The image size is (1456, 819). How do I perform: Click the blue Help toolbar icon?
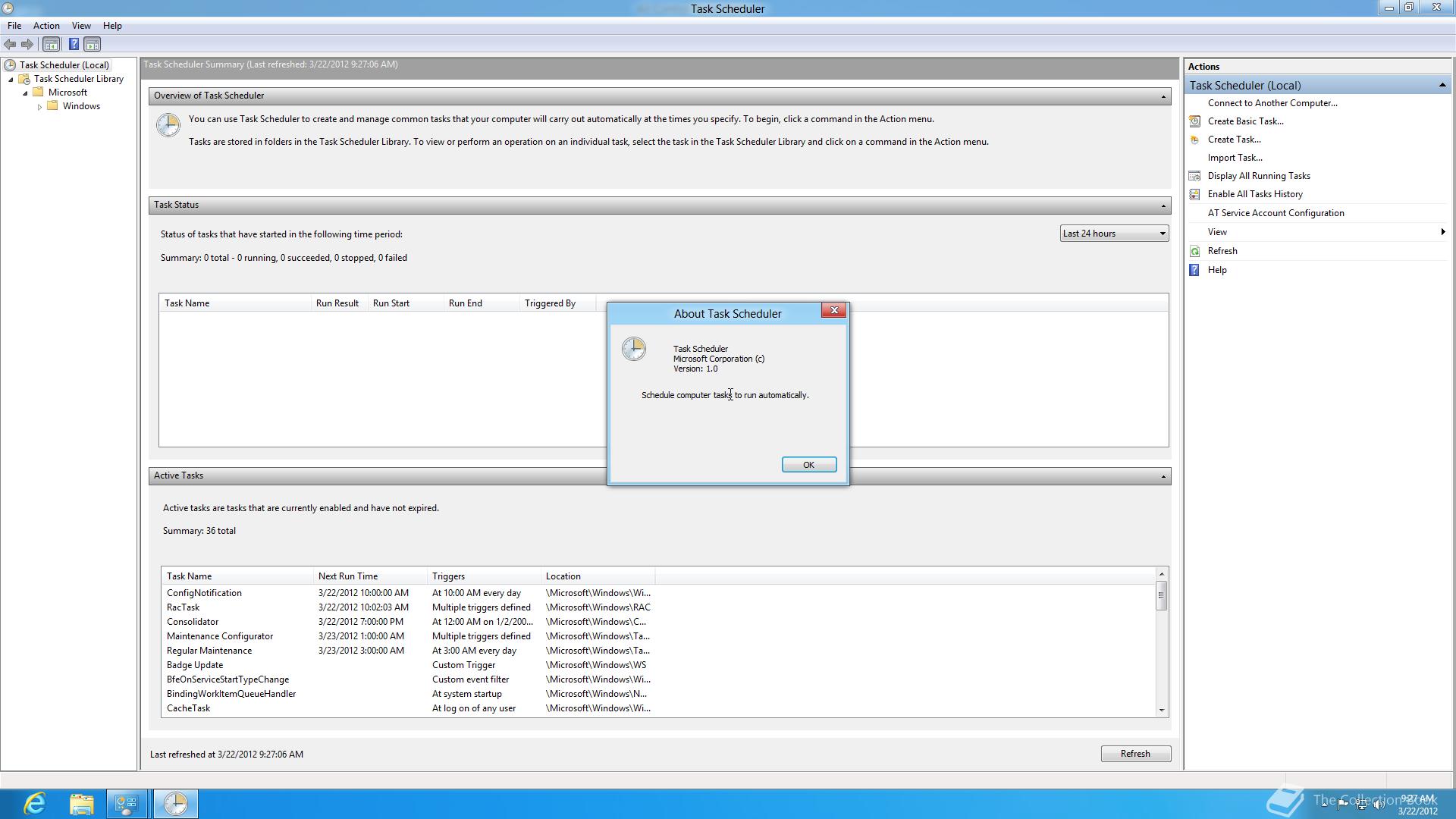[x=74, y=44]
